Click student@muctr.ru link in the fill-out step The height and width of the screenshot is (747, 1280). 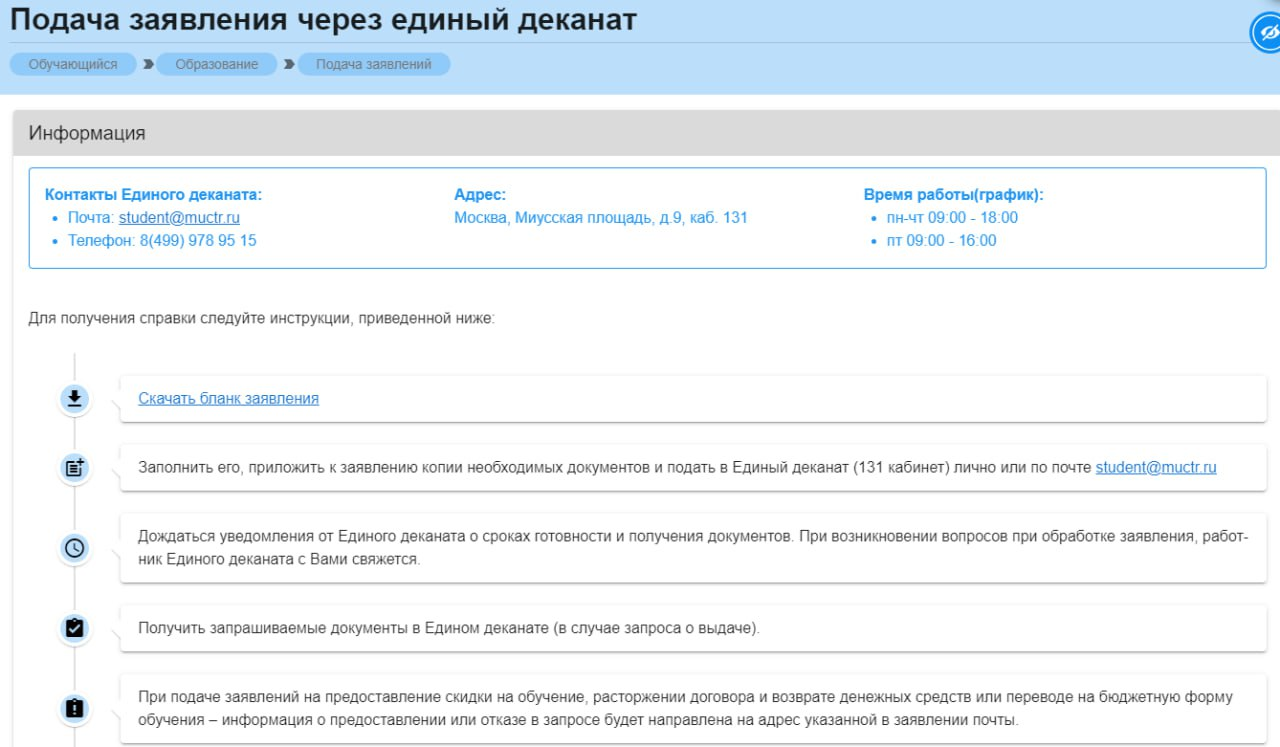(x=1155, y=467)
